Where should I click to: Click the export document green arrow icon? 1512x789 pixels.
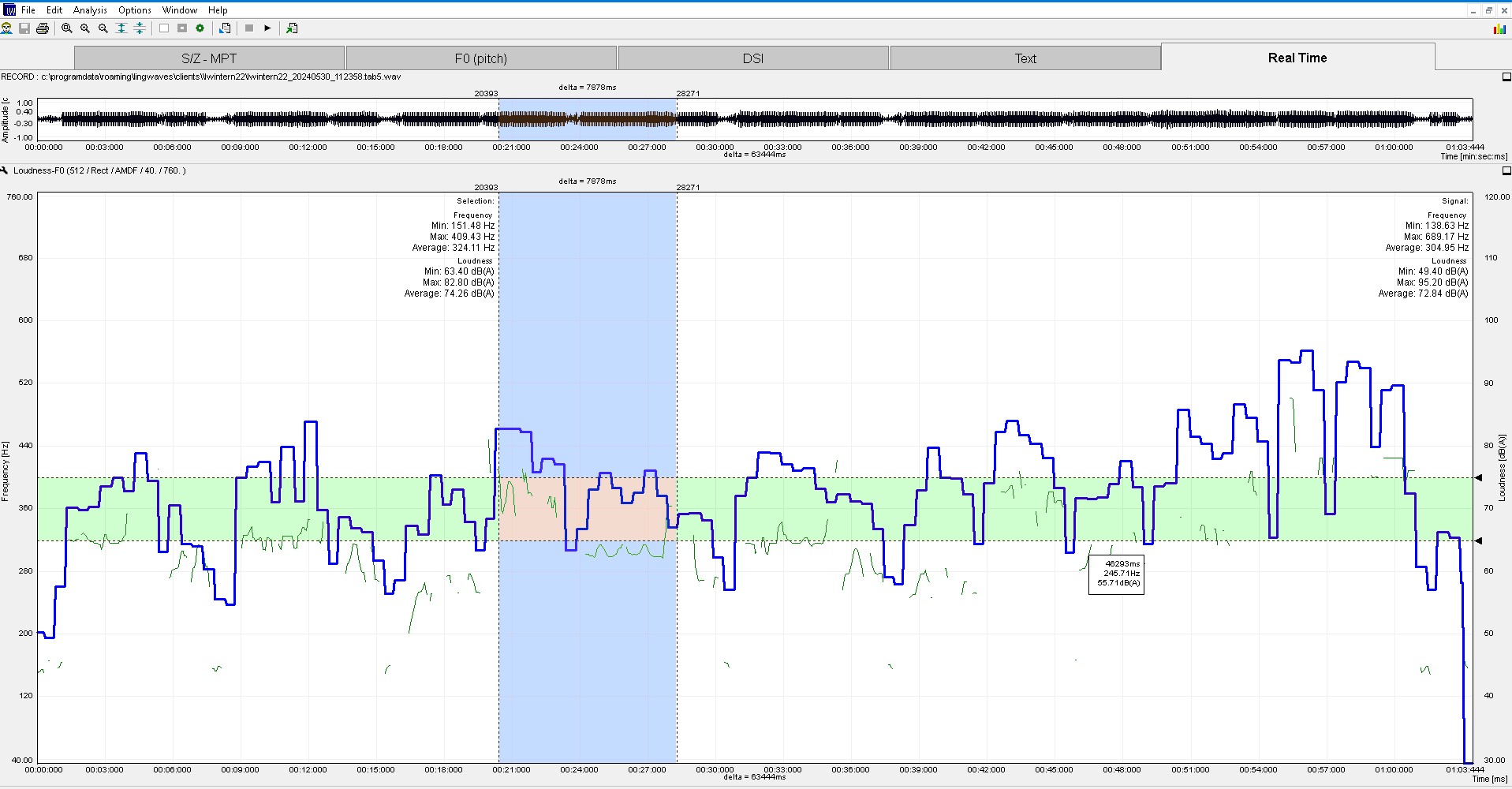[x=292, y=28]
